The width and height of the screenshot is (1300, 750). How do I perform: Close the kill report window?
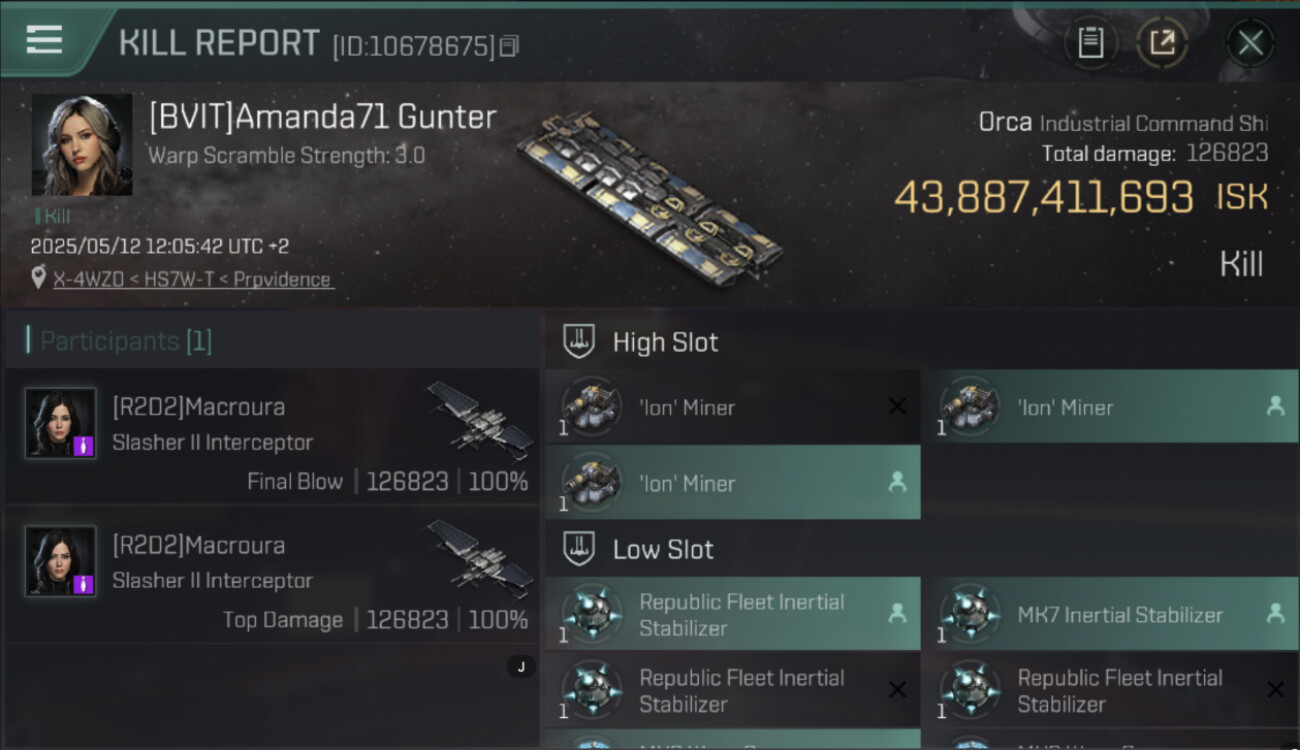[x=1250, y=42]
